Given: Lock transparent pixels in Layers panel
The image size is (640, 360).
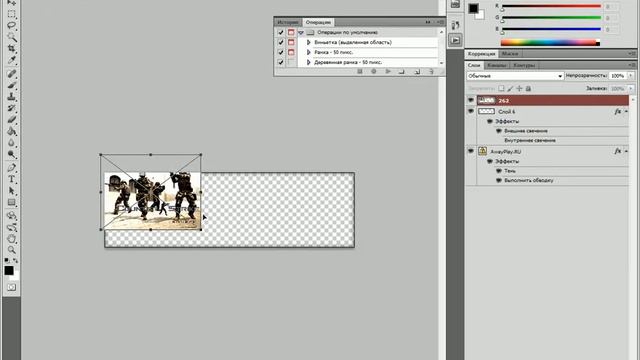Looking at the screenshot, I should (x=501, y=88).
